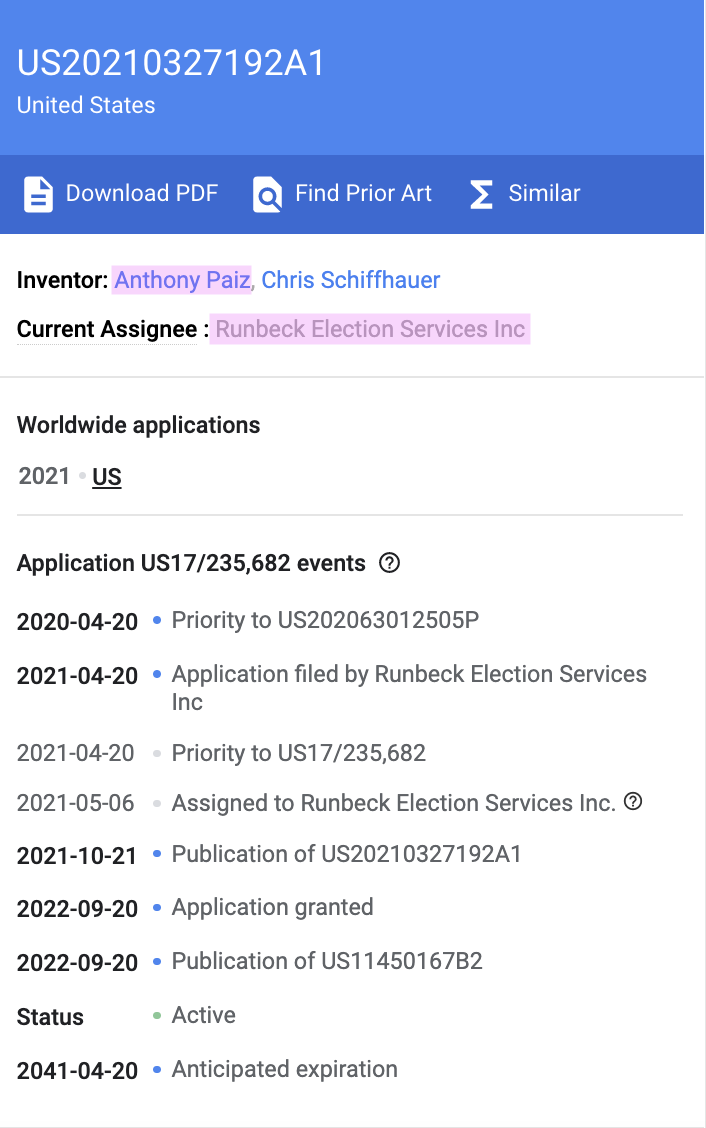
Task: Click the Application granted event
Action: 272,907
